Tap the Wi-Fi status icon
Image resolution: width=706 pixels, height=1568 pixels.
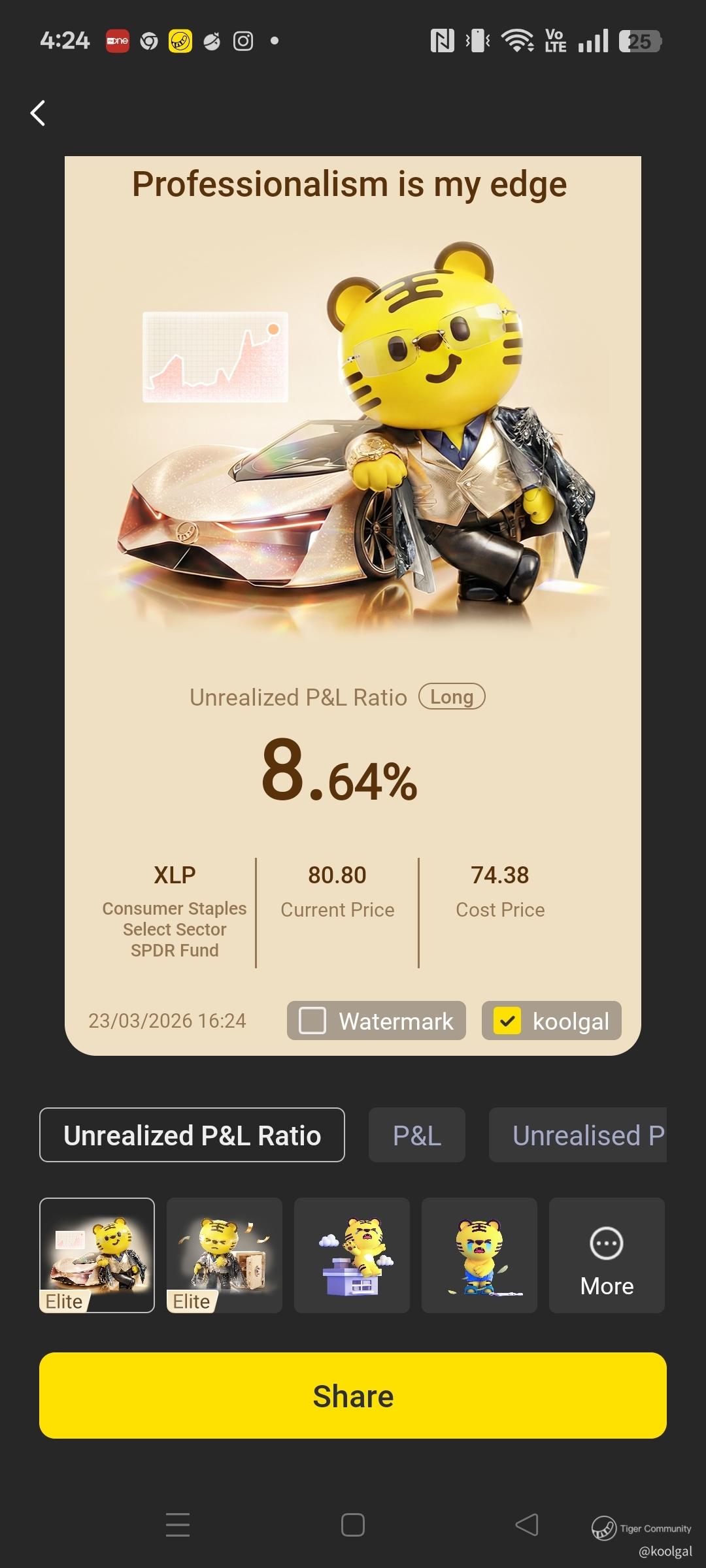(x=517, y=41)
